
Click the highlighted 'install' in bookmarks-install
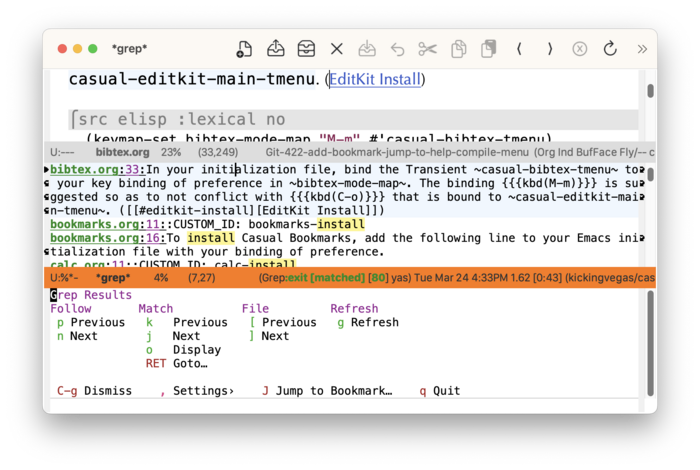point(341,224)
